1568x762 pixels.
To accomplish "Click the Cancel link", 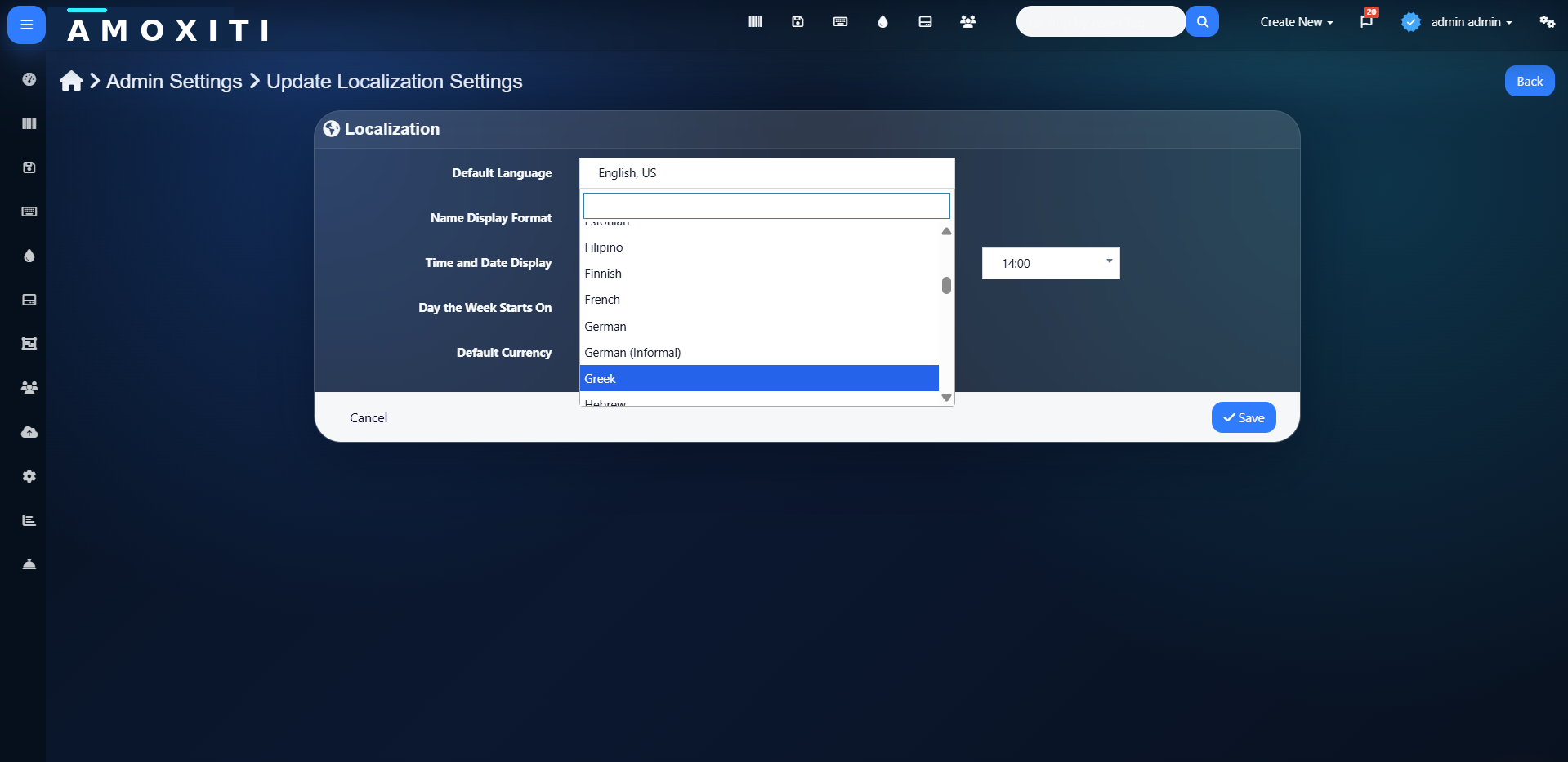I will 369,417.
